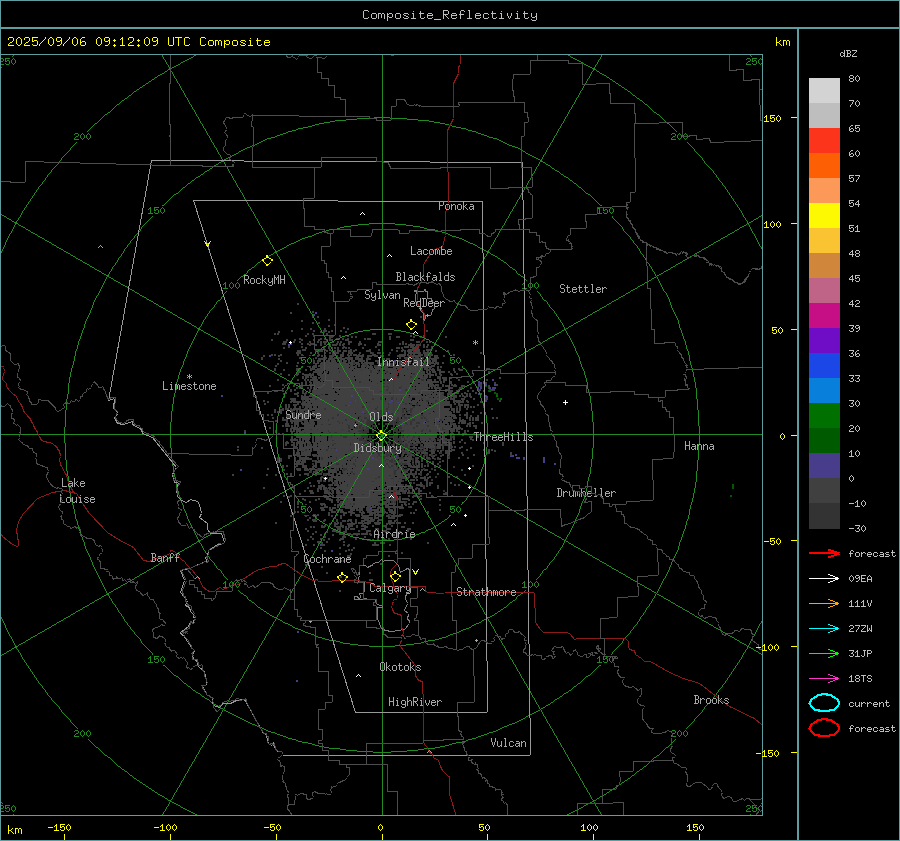Click the red forecast arrow in legend
This screenshot has width=900, height=841.
coord(824,553)
